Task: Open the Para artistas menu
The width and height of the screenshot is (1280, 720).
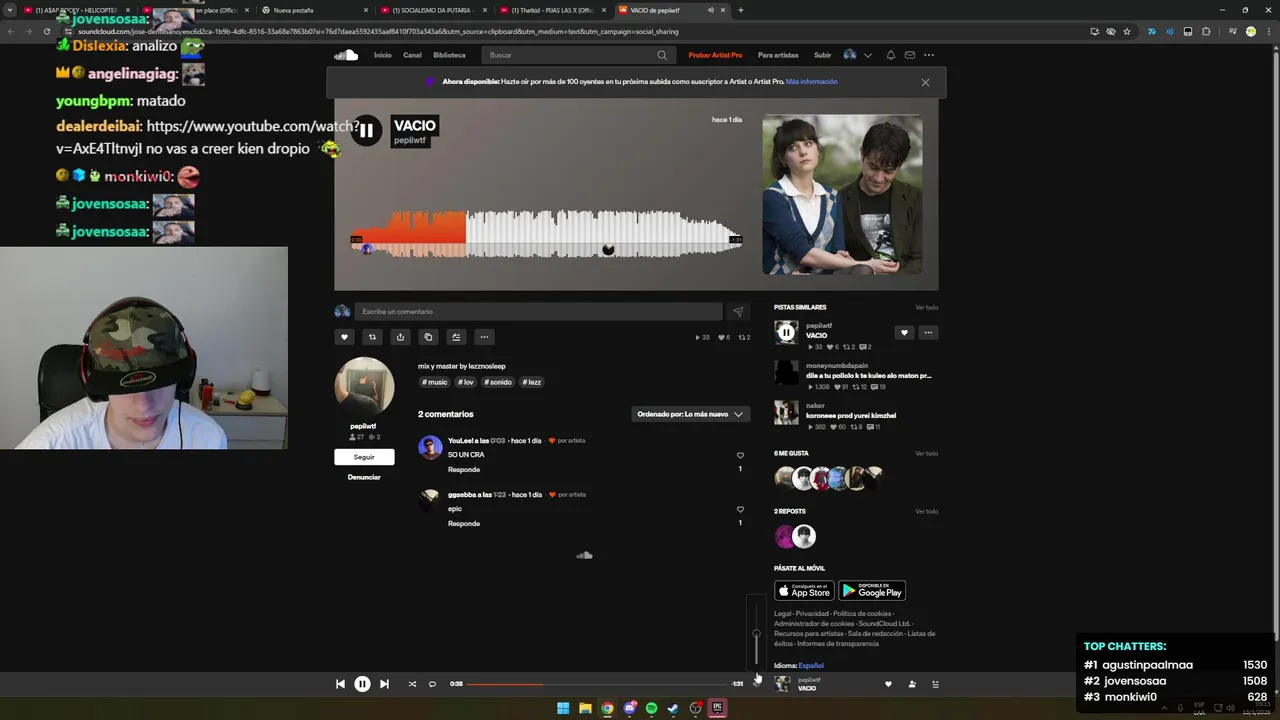Action: [778, 55]
